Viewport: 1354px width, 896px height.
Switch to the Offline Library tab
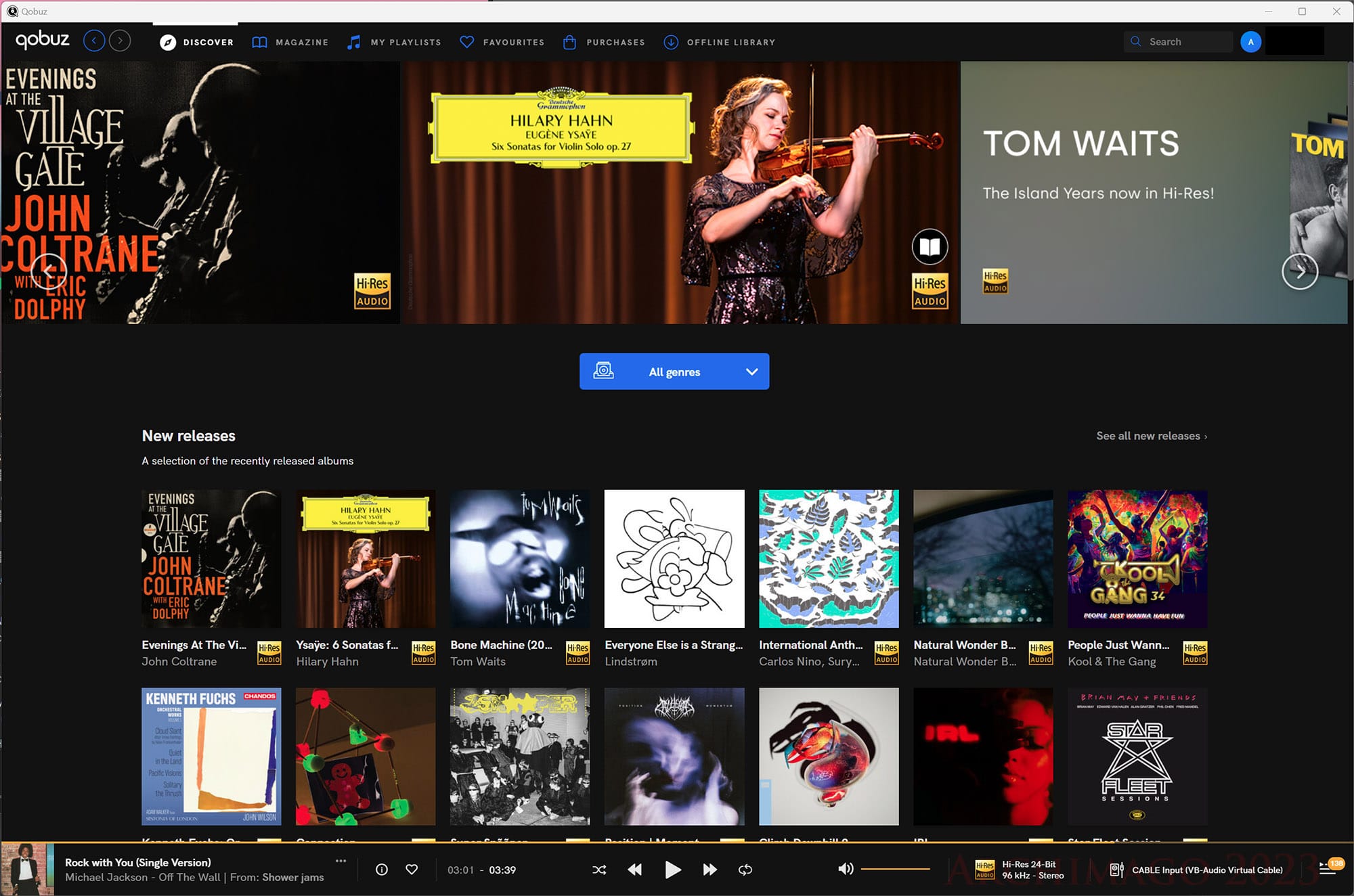tap(720, 42)
